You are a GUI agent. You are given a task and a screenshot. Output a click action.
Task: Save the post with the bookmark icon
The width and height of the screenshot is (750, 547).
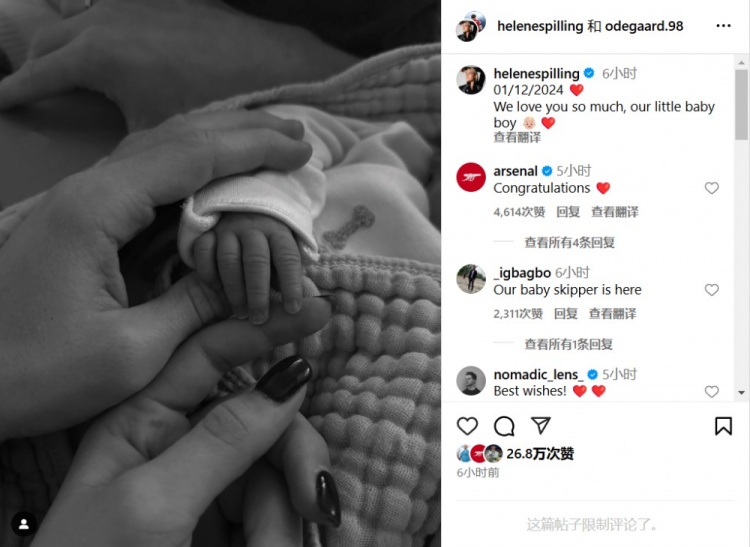click(723, 426)
